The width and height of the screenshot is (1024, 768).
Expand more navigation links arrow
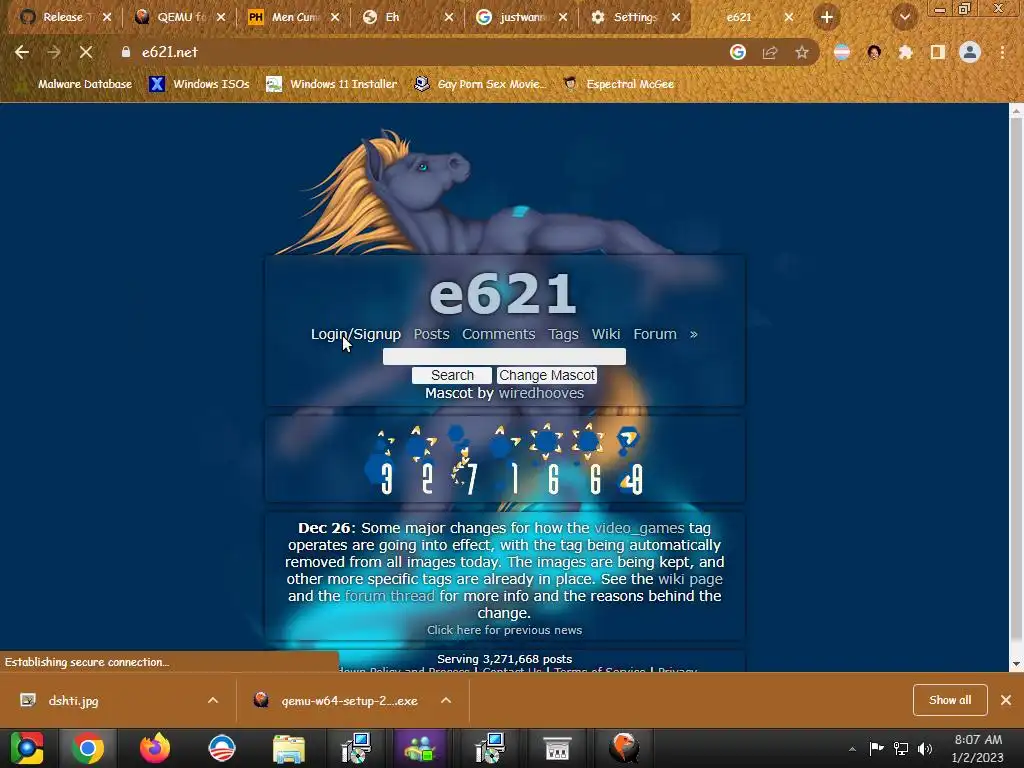694,334
